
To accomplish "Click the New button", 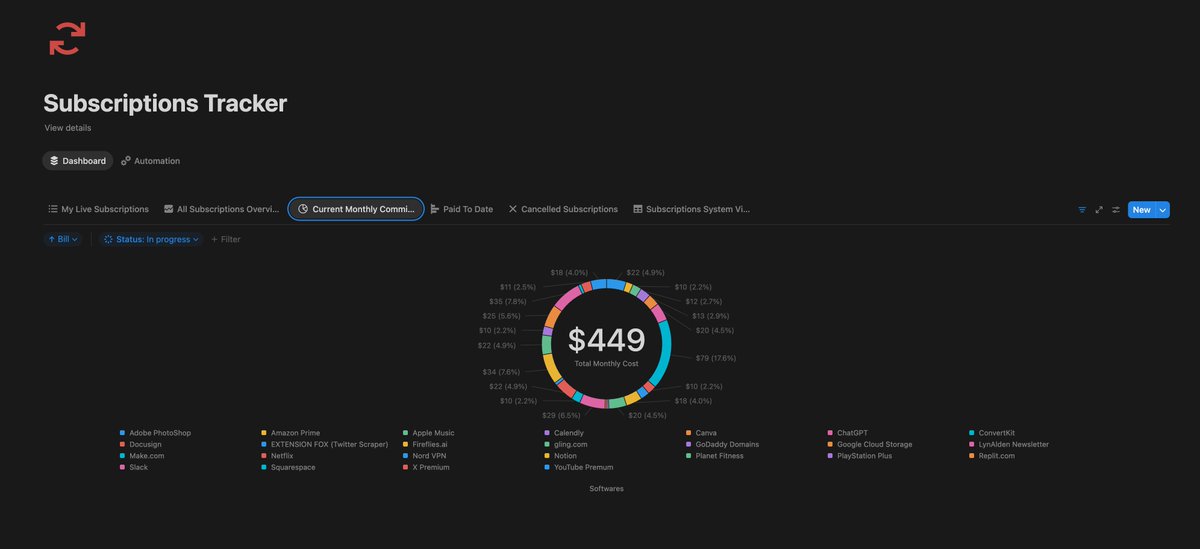I will pos(1141,210).
